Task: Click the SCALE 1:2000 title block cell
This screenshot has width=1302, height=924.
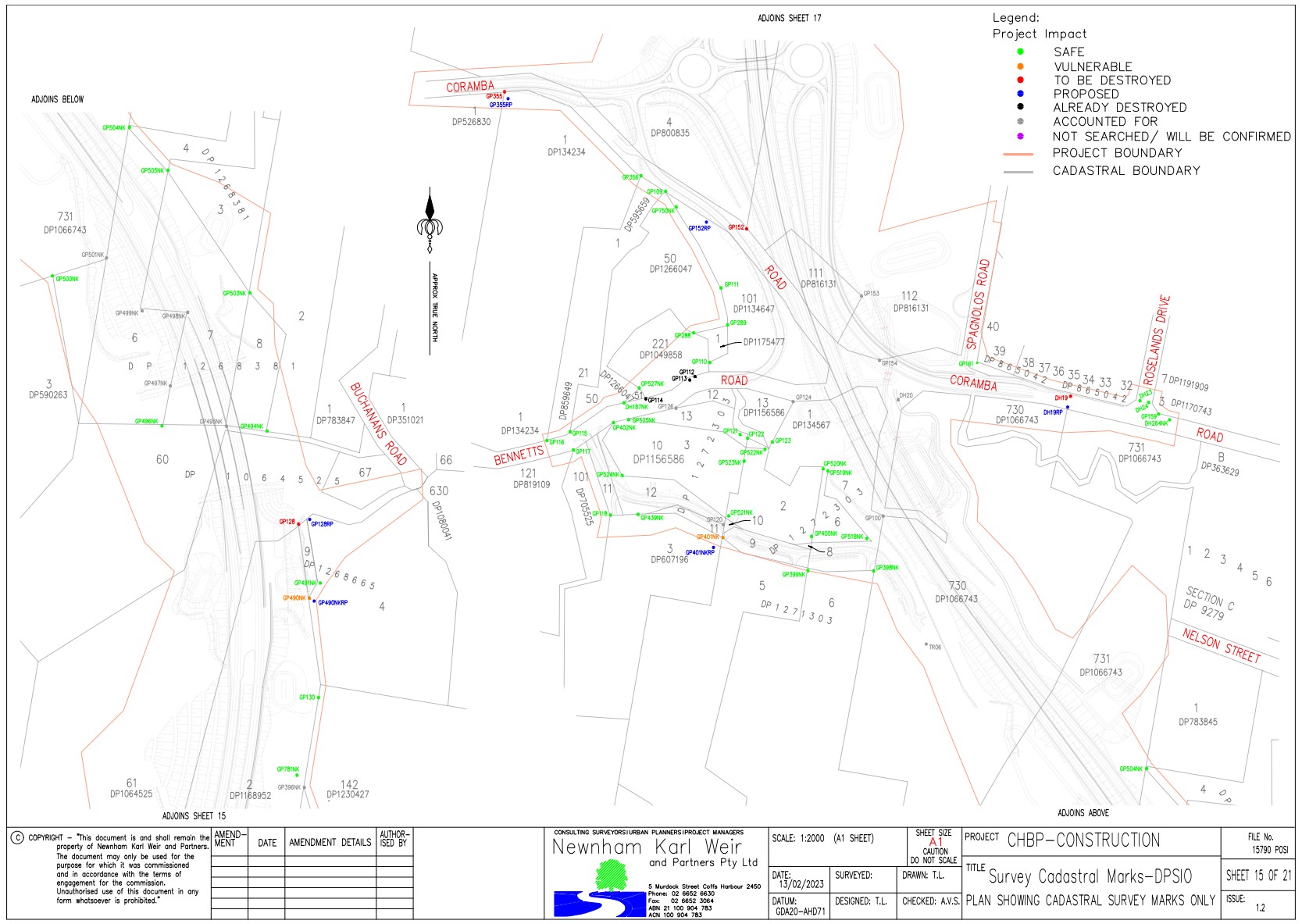Action: [x=822, y=839]
